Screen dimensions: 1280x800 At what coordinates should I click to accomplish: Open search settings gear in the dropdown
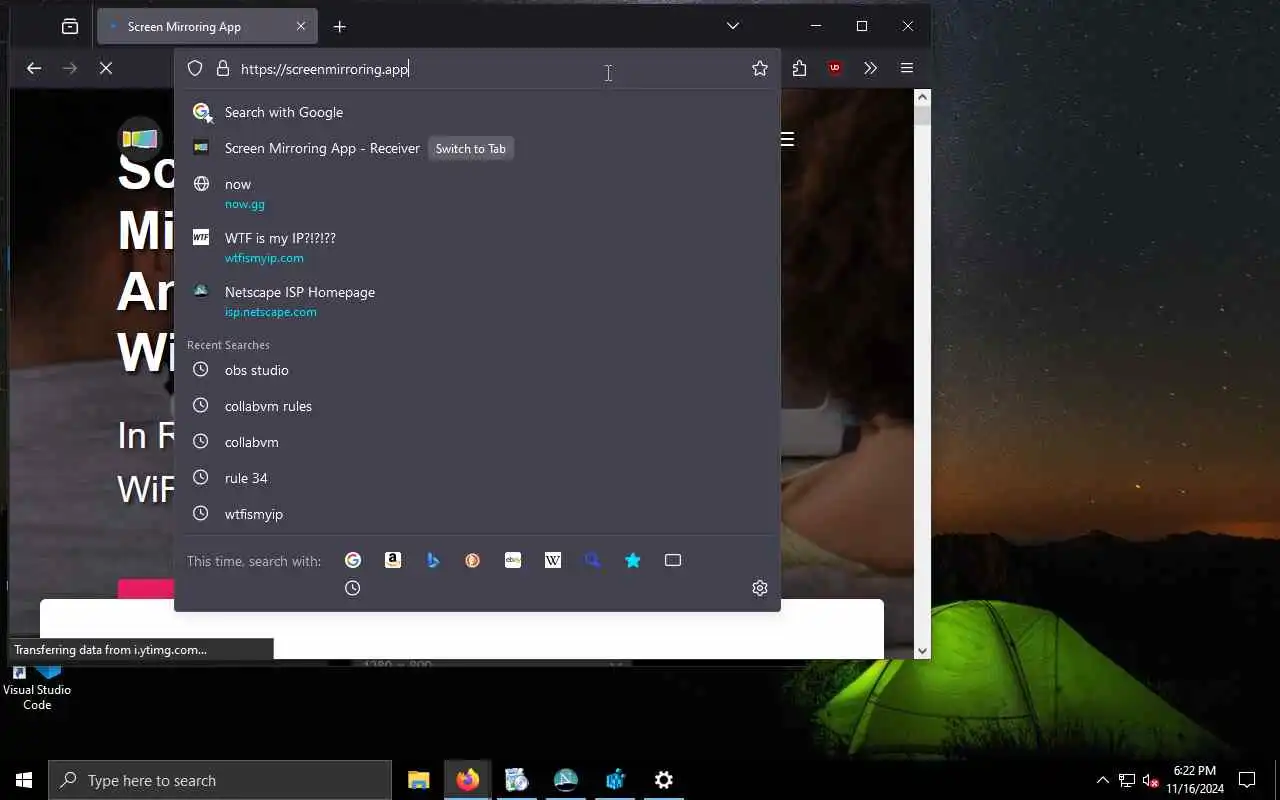760,588
